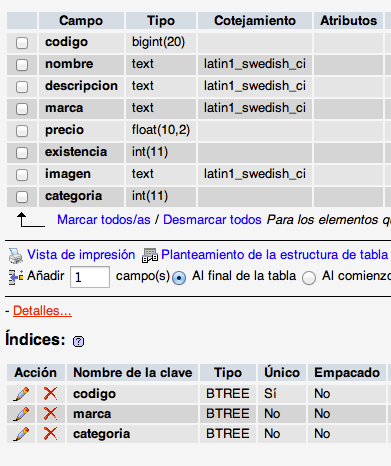Click the Campo column header
This screenshot has width=391, height=466.
(81, 21)
